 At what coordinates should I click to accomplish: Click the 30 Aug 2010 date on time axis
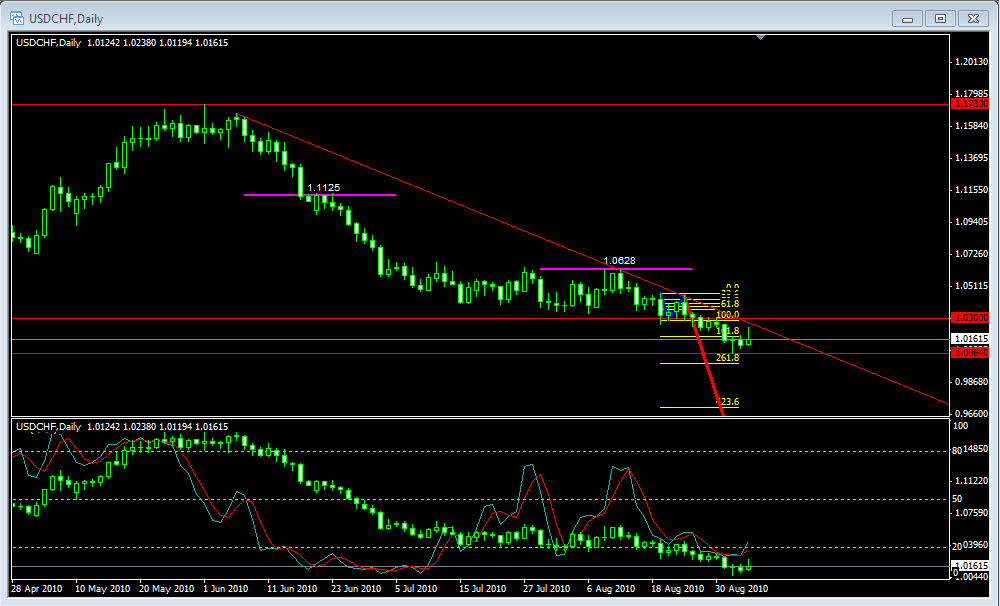(x=744, y=590)
